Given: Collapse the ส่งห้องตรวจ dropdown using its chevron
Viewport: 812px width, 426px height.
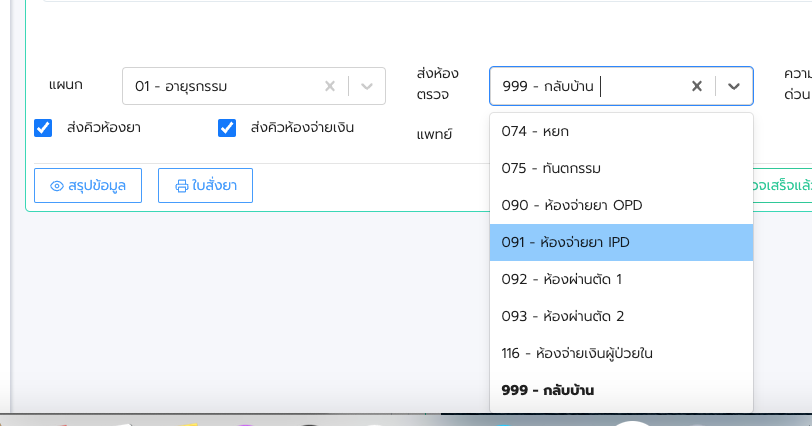Looking at the screenshot, I should 734,86.
